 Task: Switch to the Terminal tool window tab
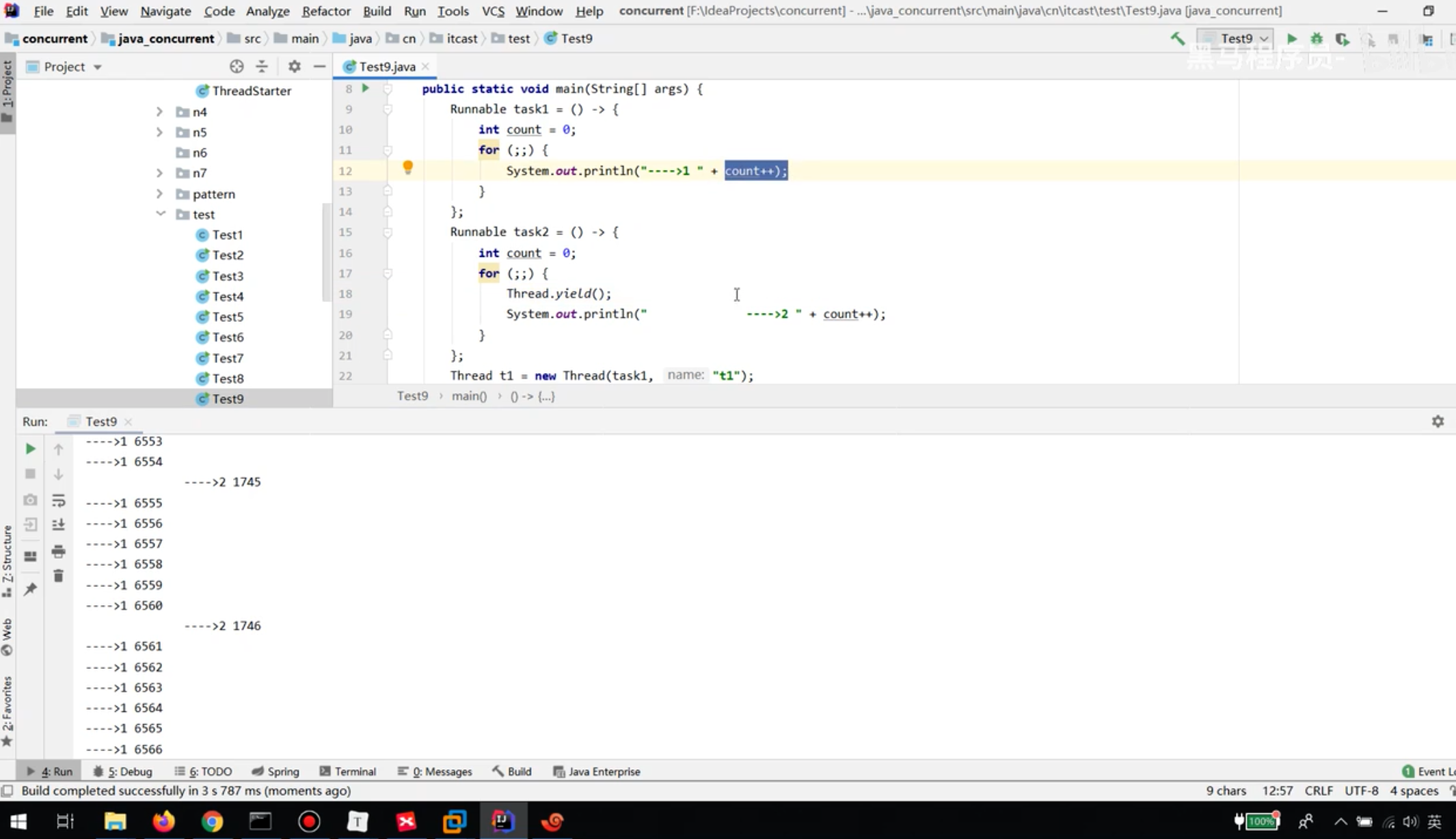[x=347, y=771]
